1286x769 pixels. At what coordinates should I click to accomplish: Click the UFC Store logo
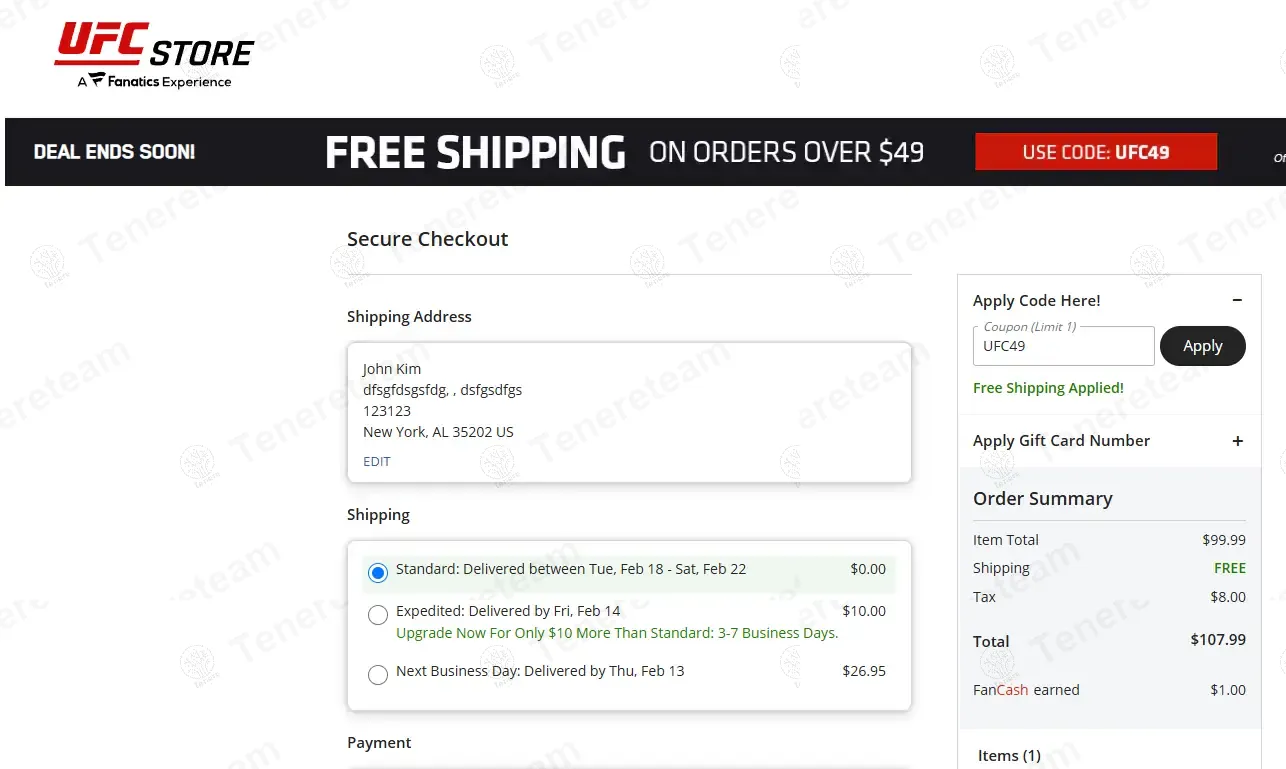click(x=154, y=55)
